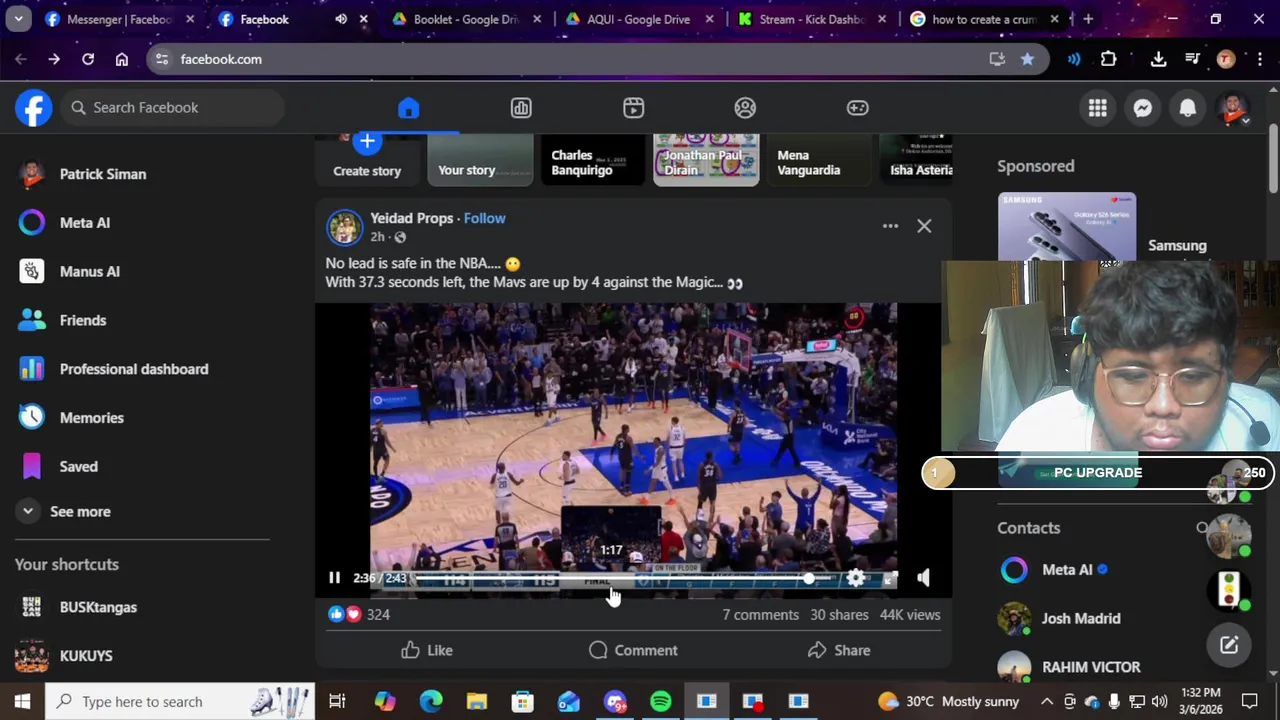The image size is (1280, 720).
Task: Open the Chrome extensions puzzle icon
Action: (x=1108, y=59)
